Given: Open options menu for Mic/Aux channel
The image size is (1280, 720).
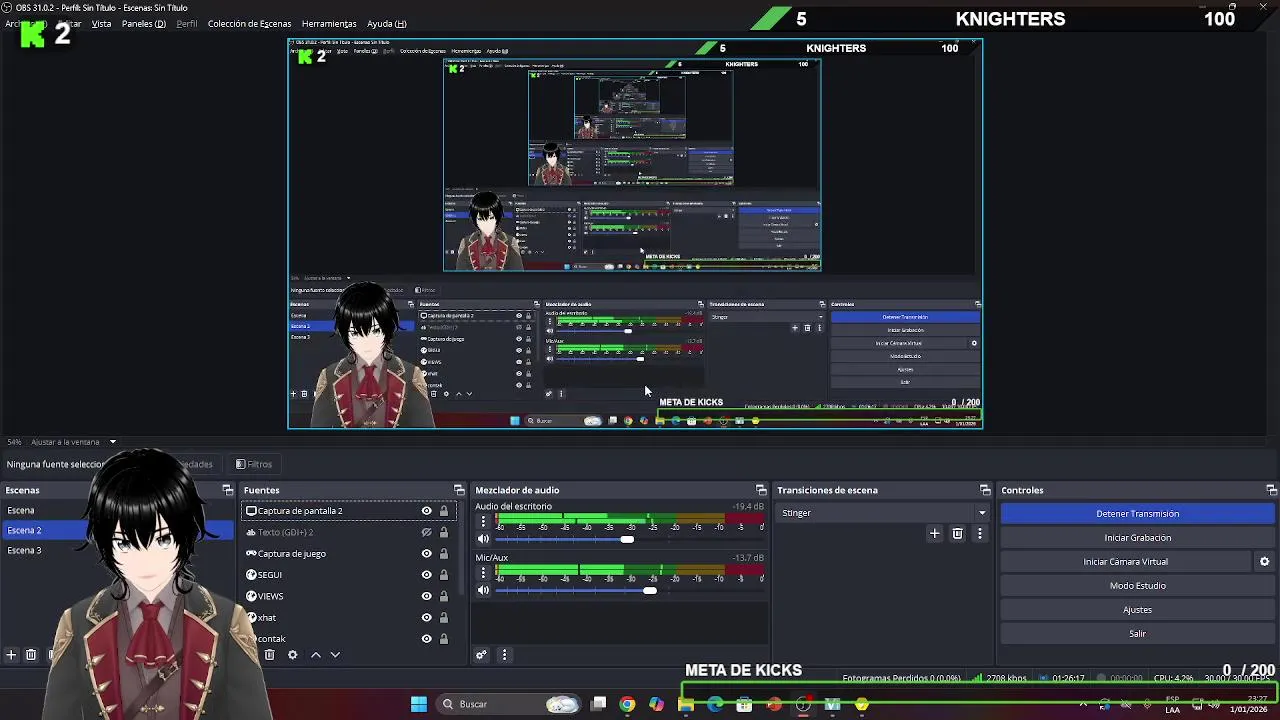Looking at the screenshot, I should coord(483,573).
